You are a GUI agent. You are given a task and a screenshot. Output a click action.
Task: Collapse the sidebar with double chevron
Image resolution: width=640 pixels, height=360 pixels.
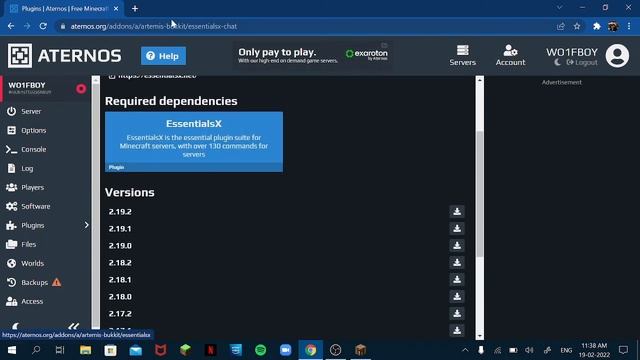point(73,326)
